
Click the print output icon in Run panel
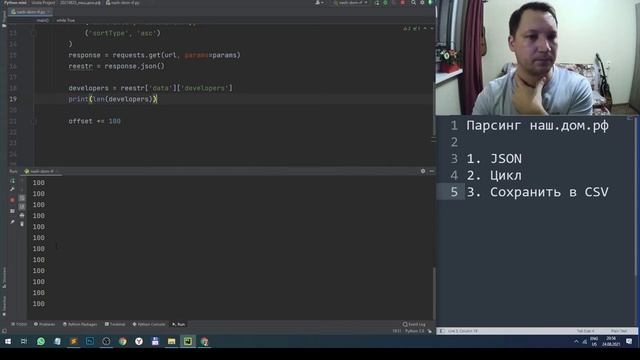22,215
